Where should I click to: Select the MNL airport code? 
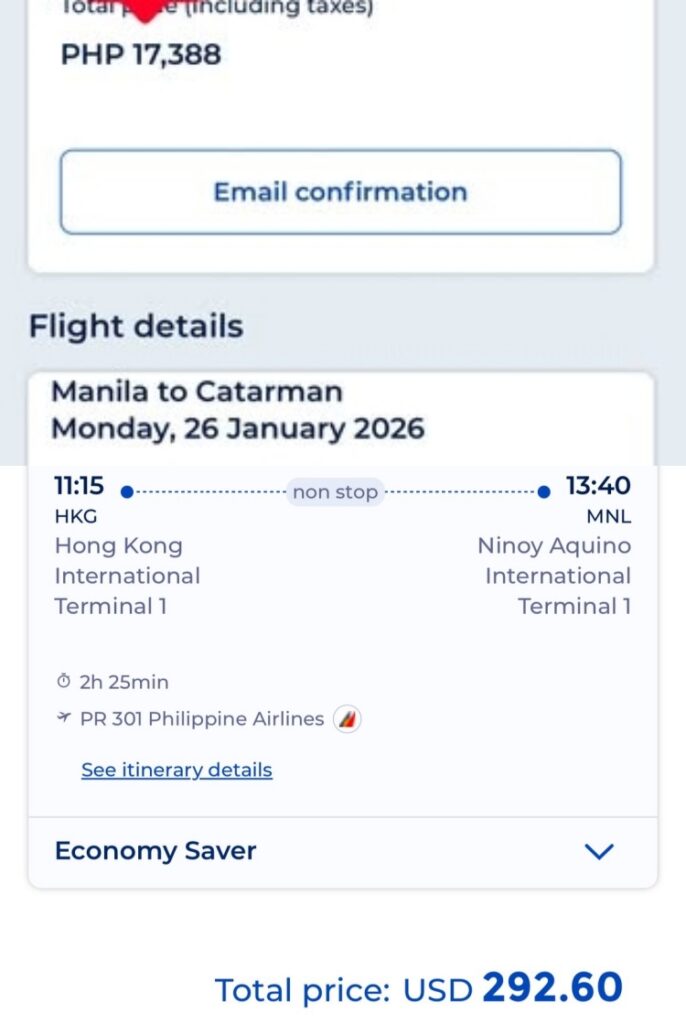pyautogui.click(x=608, y=517)
